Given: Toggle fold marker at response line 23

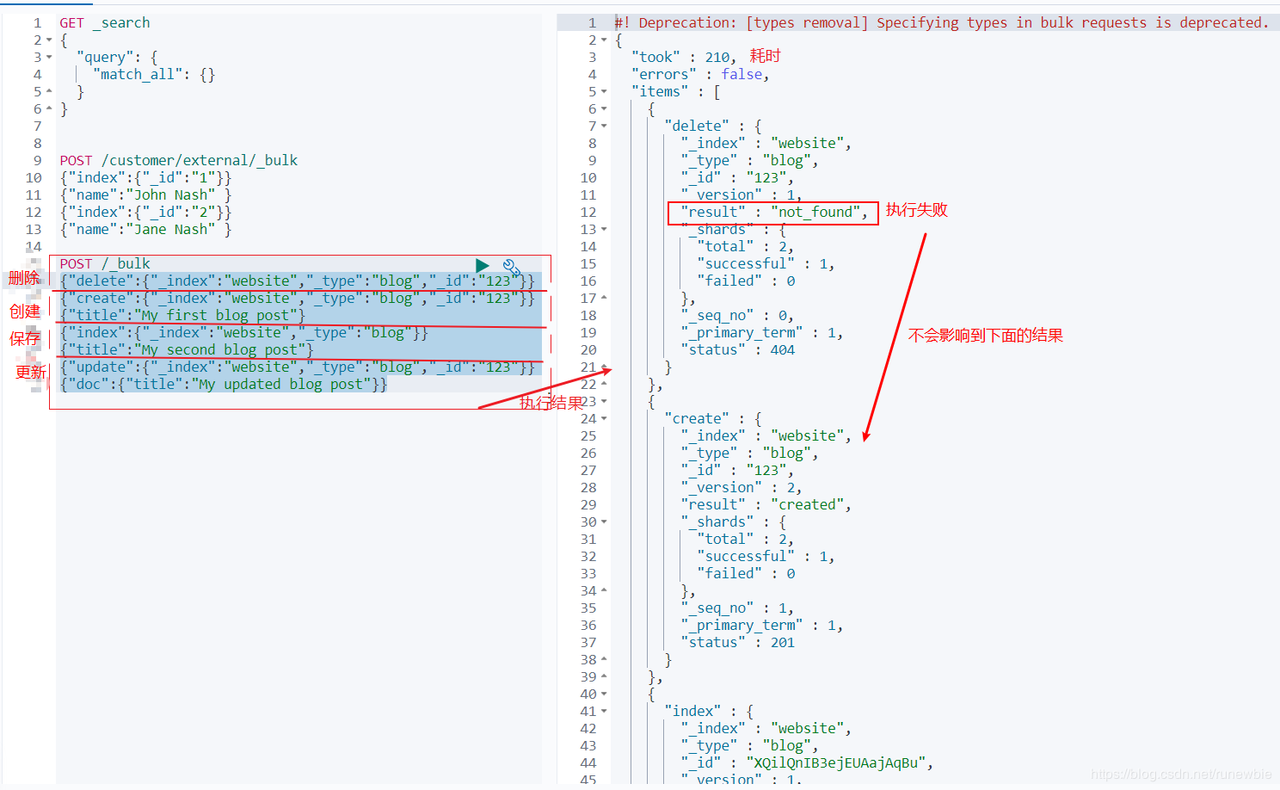Looking at the screenshot, I should 605,401.
